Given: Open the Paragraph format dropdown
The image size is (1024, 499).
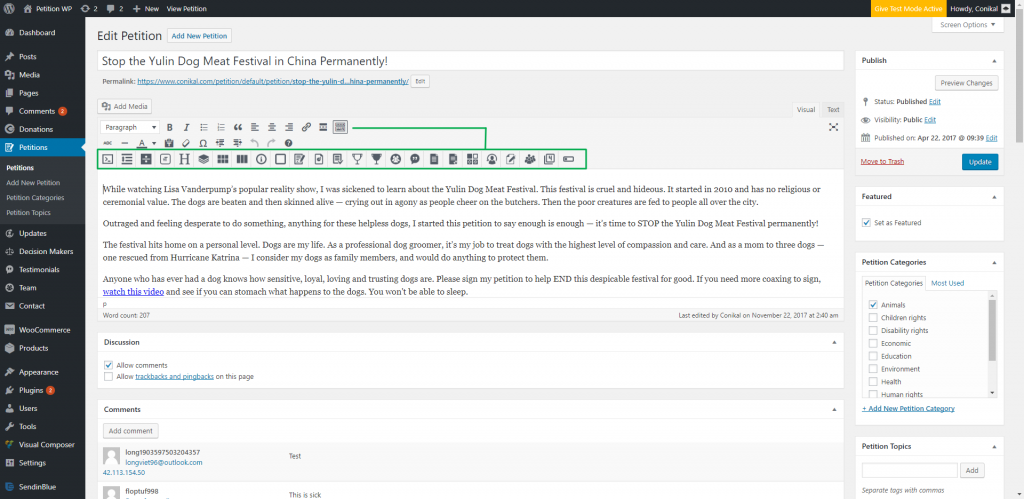Looking at the screenshot, I should pyautogui.click(x=130, y=127).
